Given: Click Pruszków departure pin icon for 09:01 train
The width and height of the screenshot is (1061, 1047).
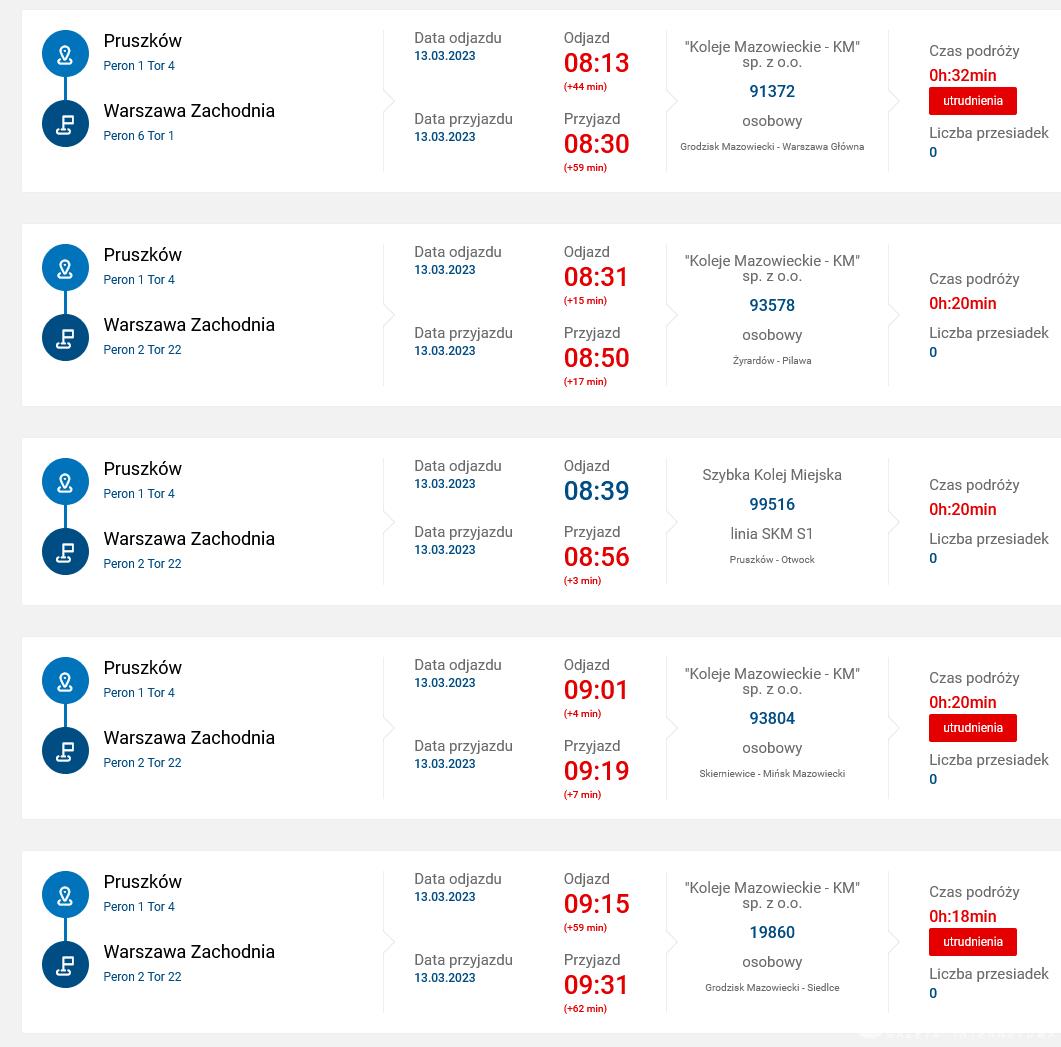Looking at the screenshot, I should [65, 680].
